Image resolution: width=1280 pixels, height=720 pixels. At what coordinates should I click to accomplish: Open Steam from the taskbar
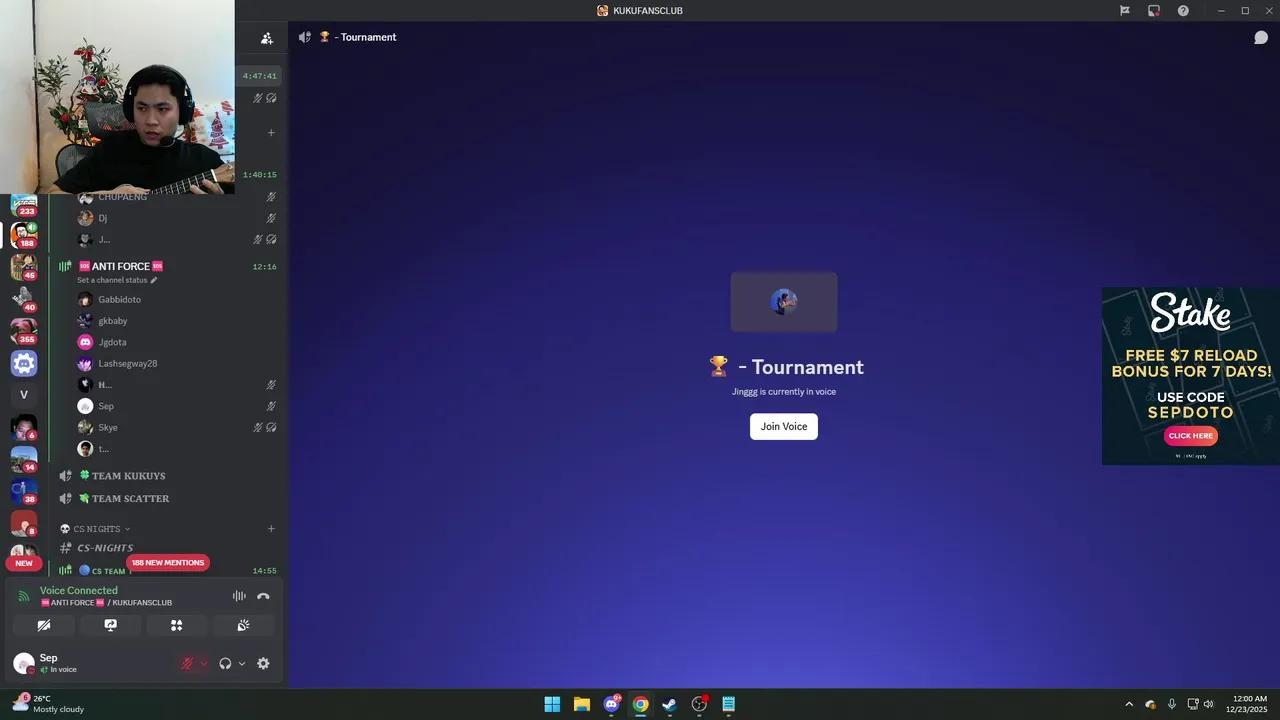pos(670,704)
